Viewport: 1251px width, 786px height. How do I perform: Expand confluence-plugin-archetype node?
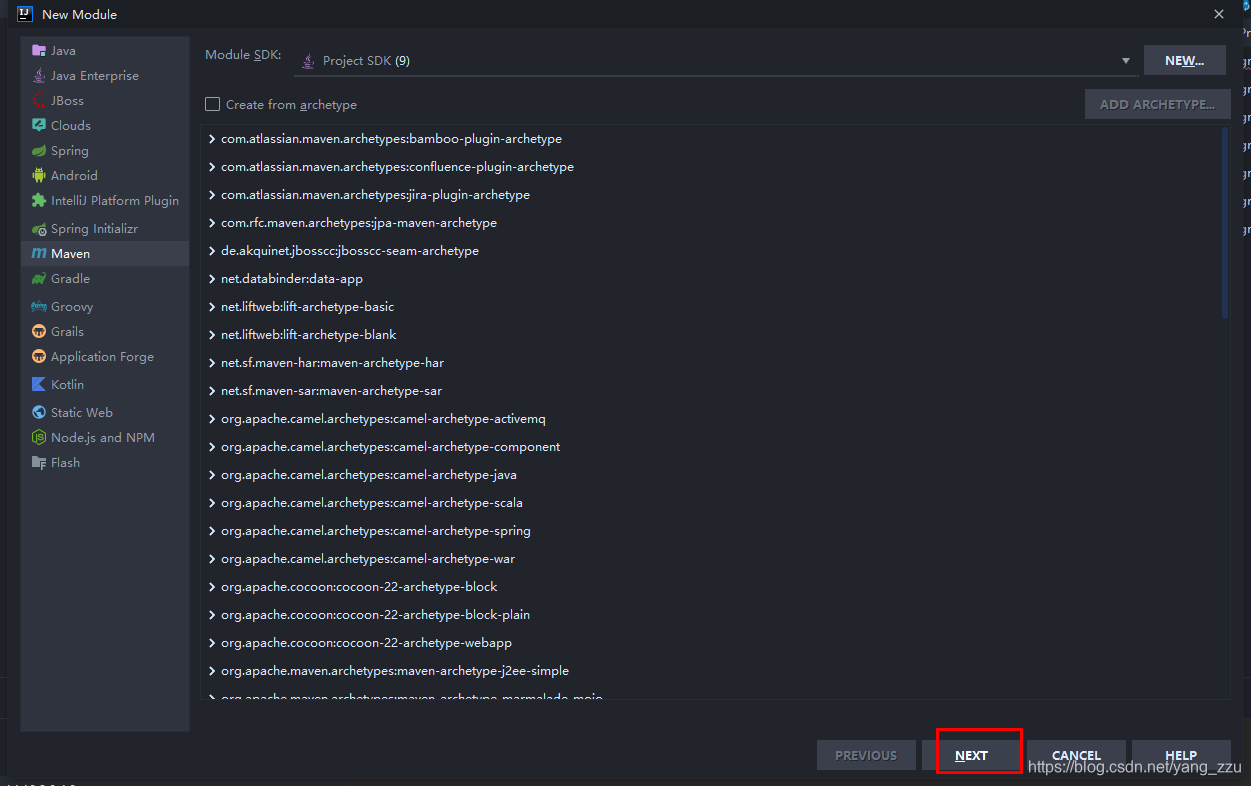pyautogui.click(x=212, y=167)
